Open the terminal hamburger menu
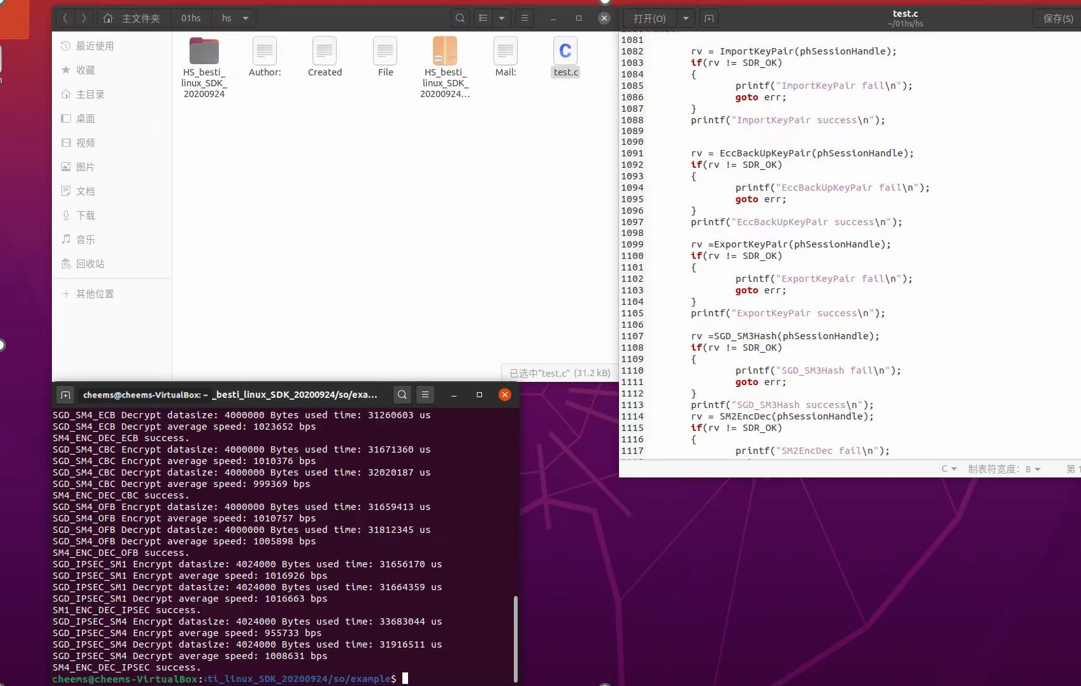The height and width of the screenshot is (686, 1081). tap(425, 395)
